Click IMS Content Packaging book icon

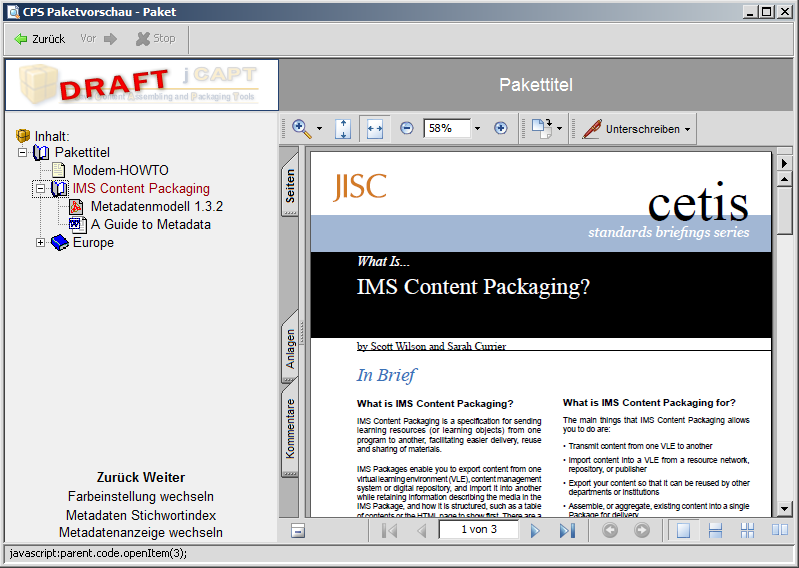[x=59, y=188]
